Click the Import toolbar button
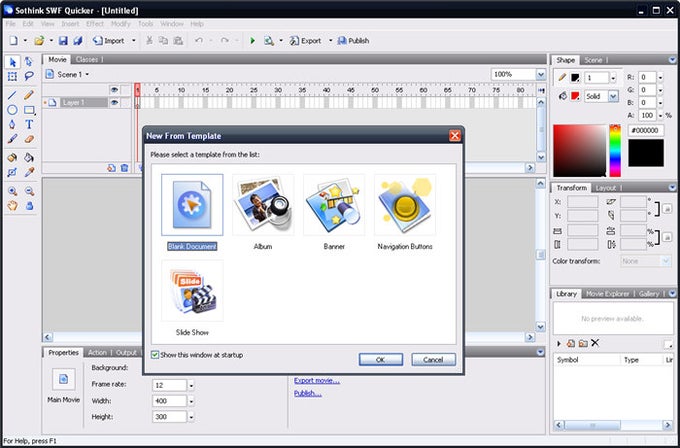680x448 pixels. point(109,41)
